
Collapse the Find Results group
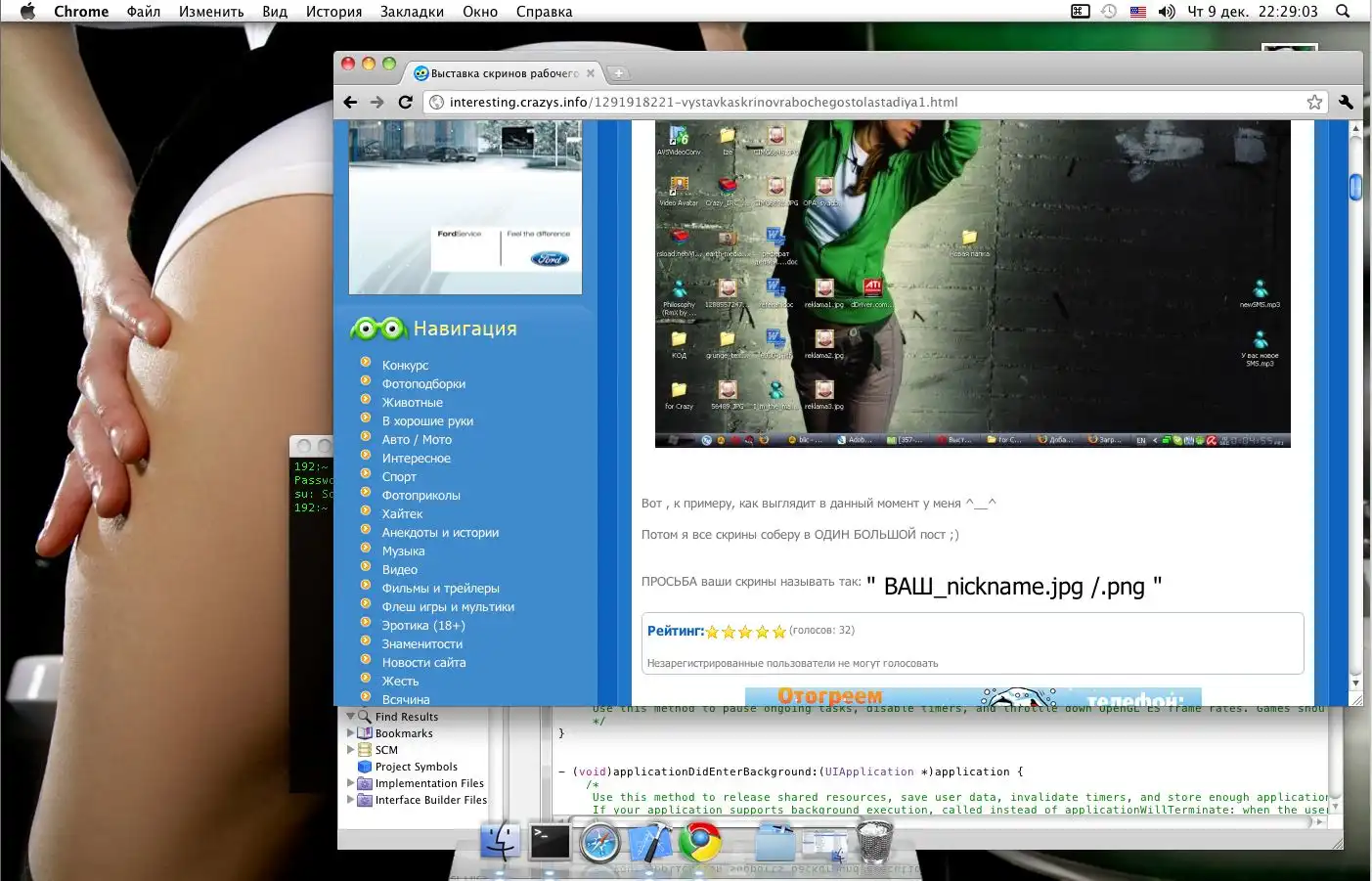(351, 717)
